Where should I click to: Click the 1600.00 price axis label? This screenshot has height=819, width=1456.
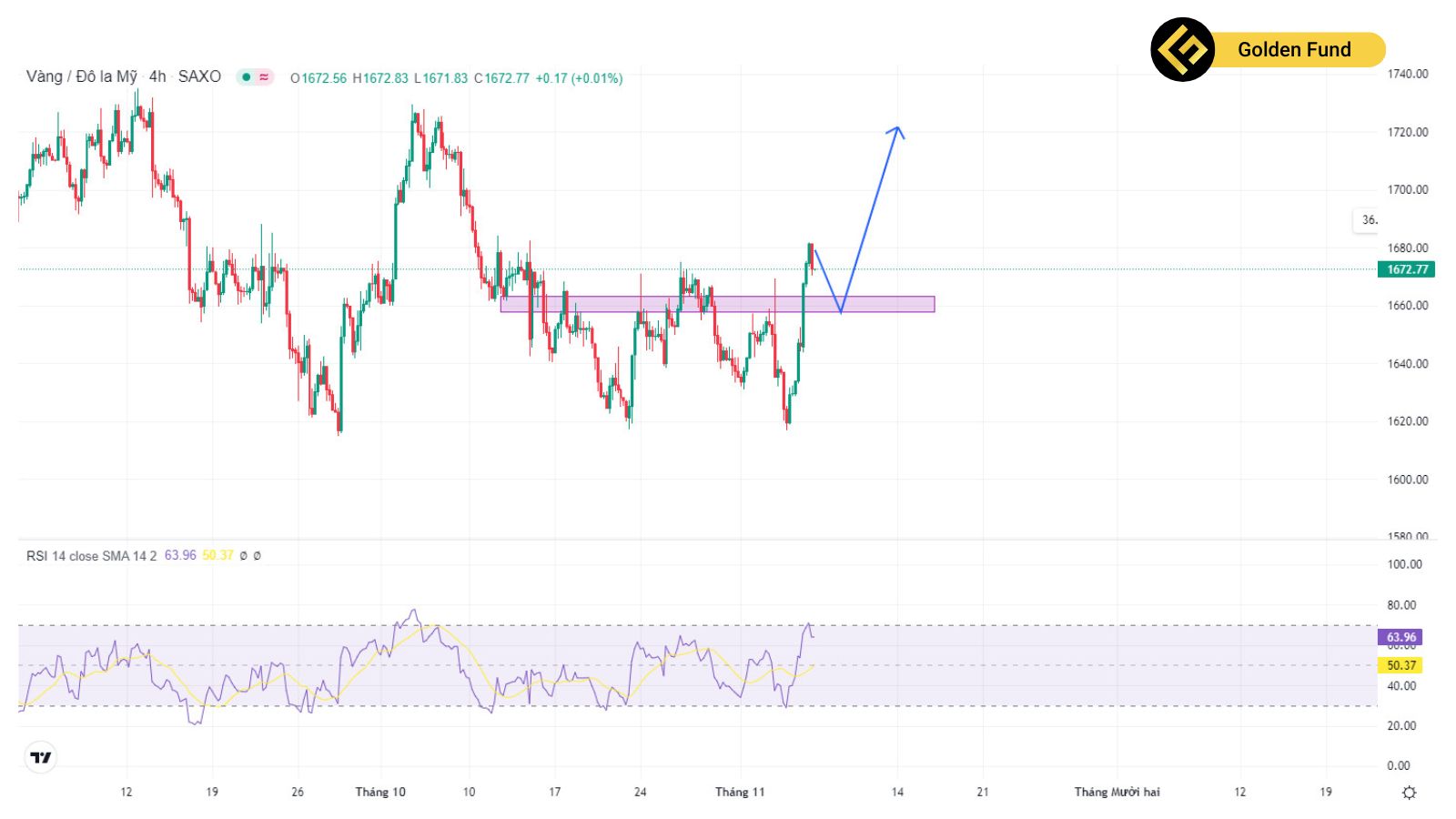[1408, 479]
